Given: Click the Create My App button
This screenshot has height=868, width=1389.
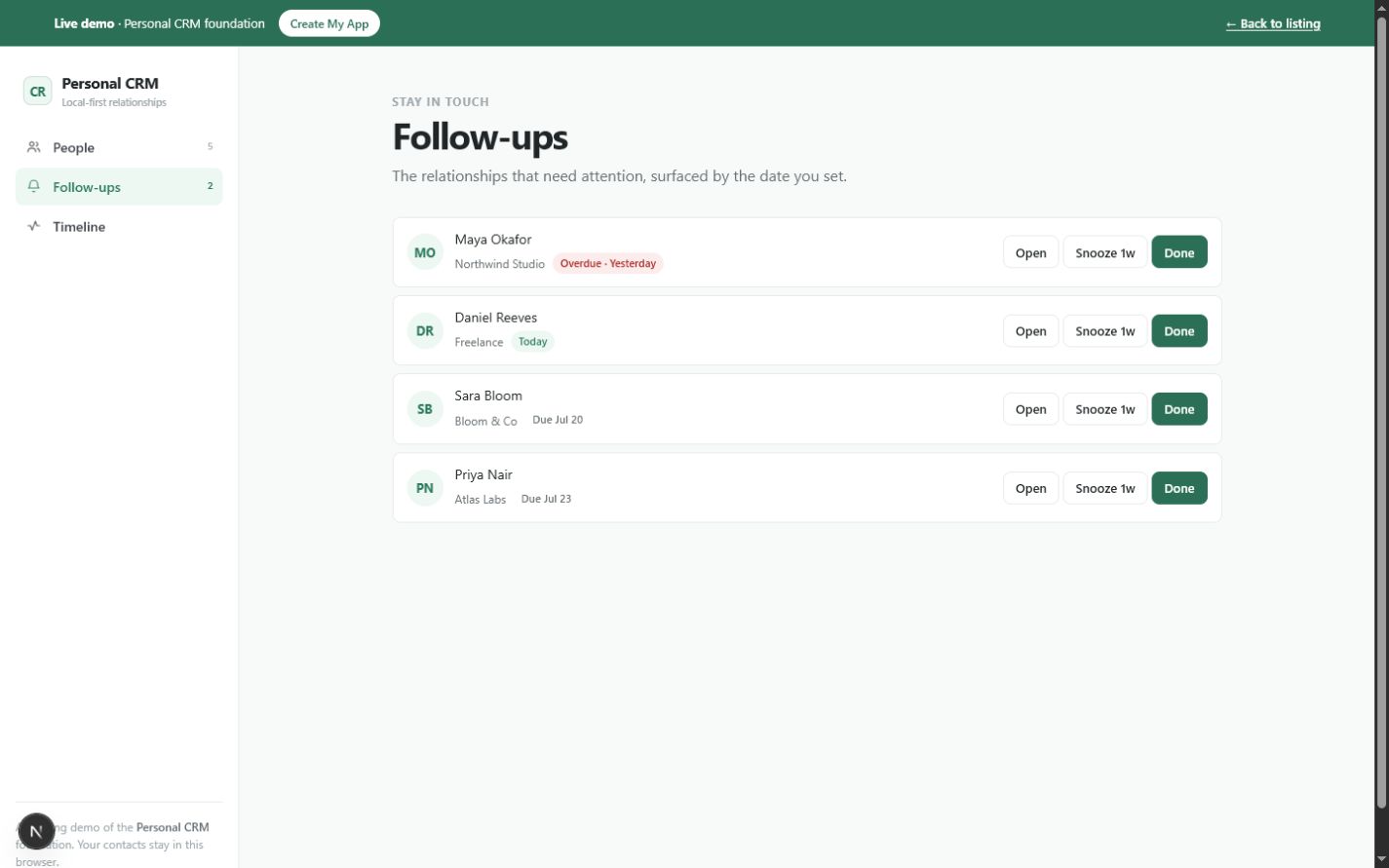Looking at the screenshot, I should (329, 23).
